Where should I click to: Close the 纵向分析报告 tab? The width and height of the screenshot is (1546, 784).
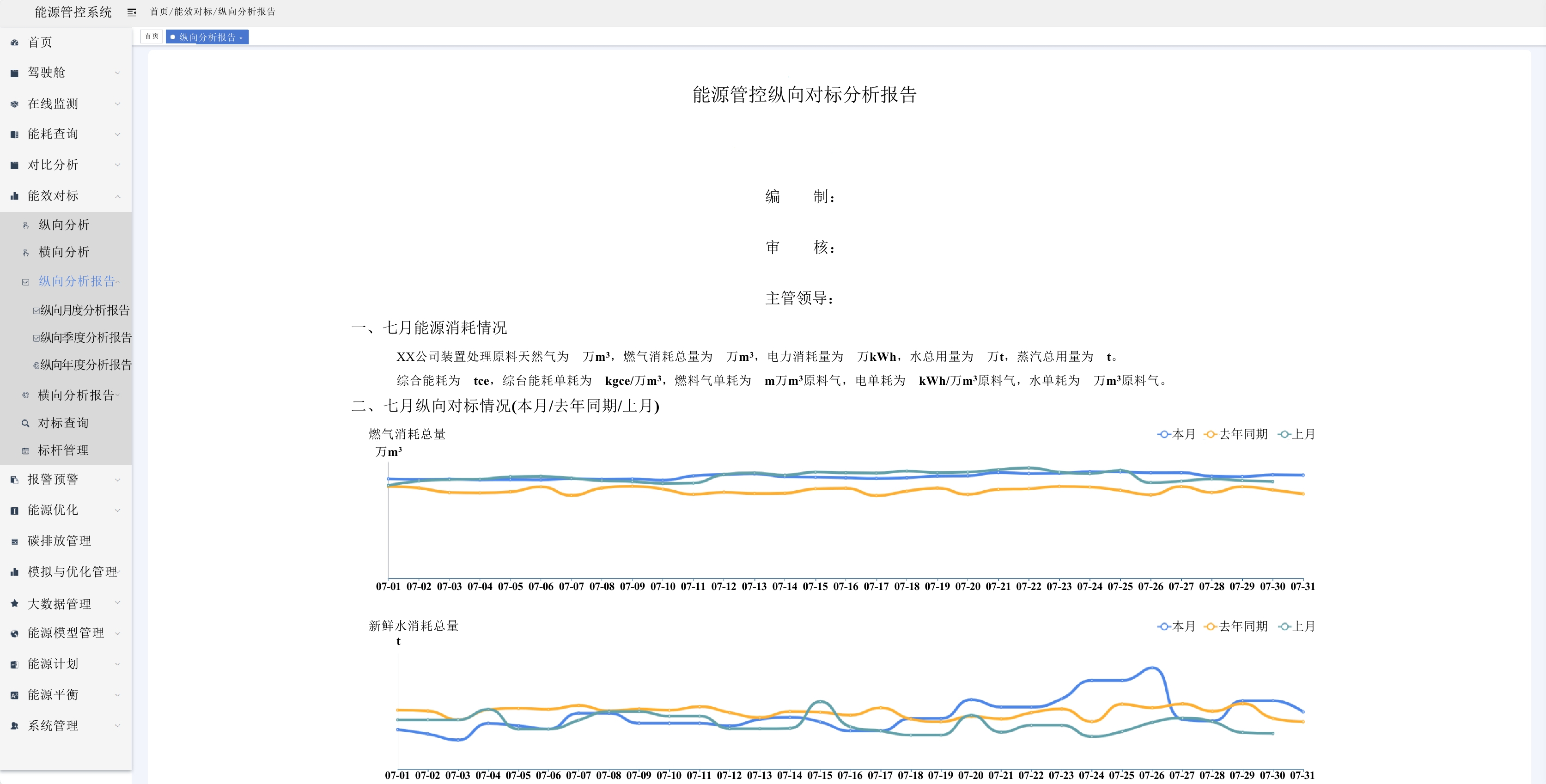tap(241, 38)
